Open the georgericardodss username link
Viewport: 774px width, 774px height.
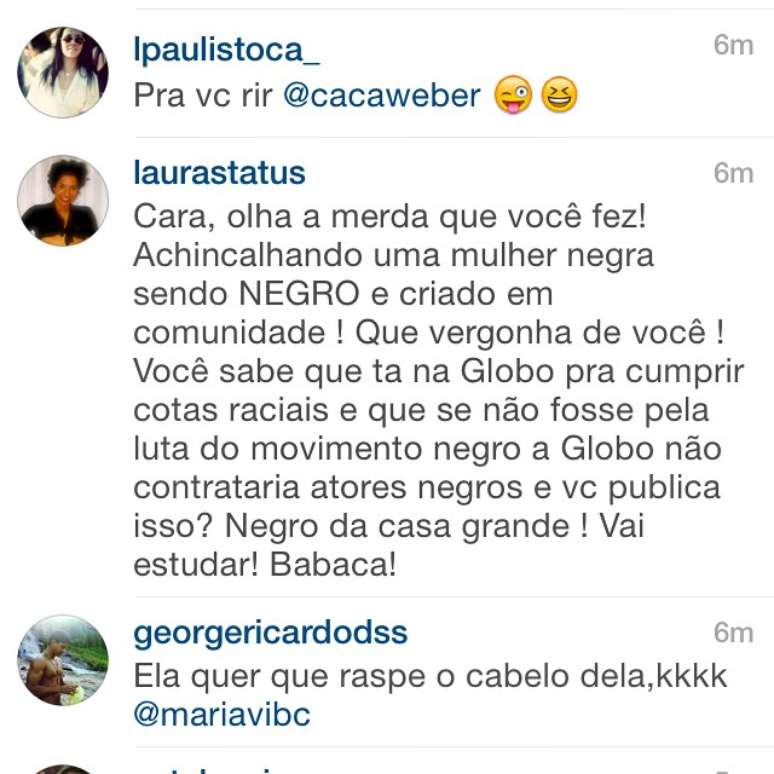(271, 634)
